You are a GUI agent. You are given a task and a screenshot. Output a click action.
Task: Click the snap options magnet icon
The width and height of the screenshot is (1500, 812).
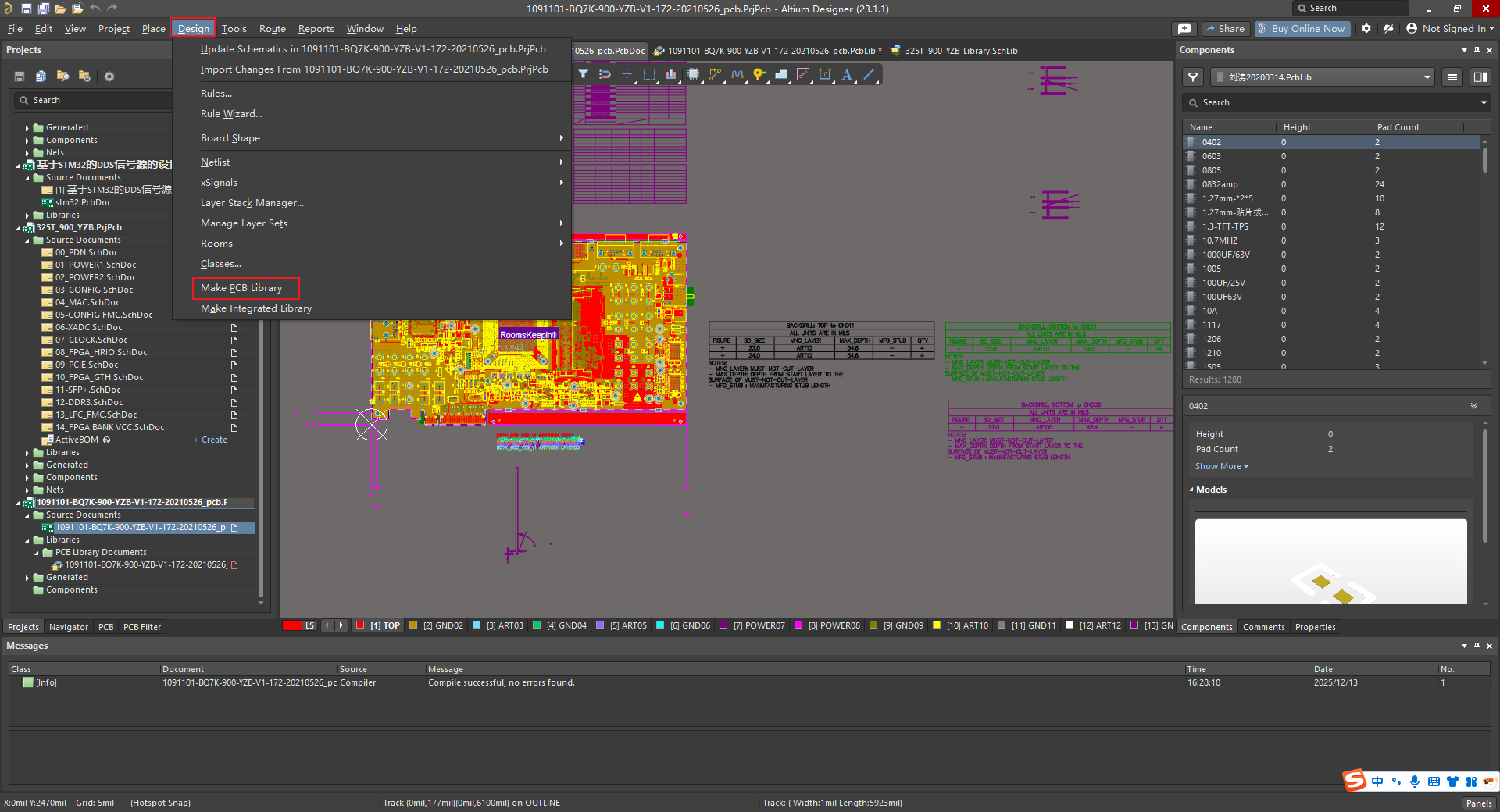coord(605,74)
